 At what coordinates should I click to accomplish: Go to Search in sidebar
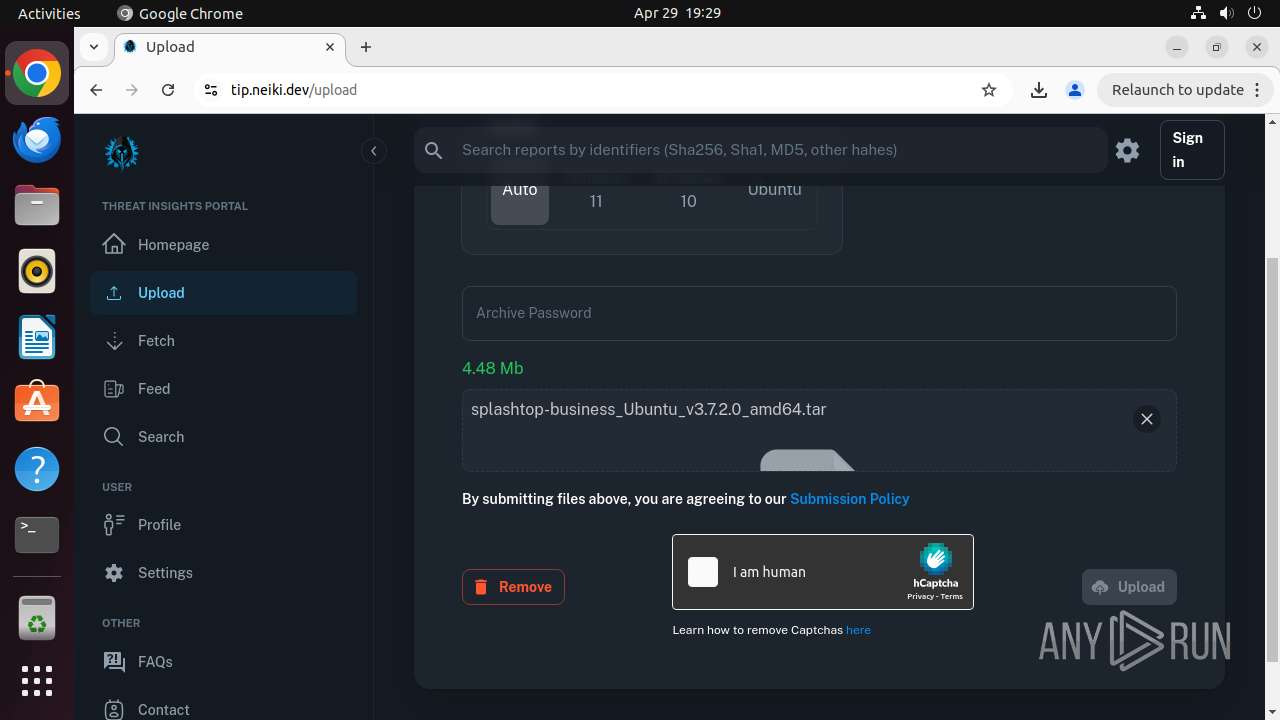pyautogui.click(x=223, y=437)
